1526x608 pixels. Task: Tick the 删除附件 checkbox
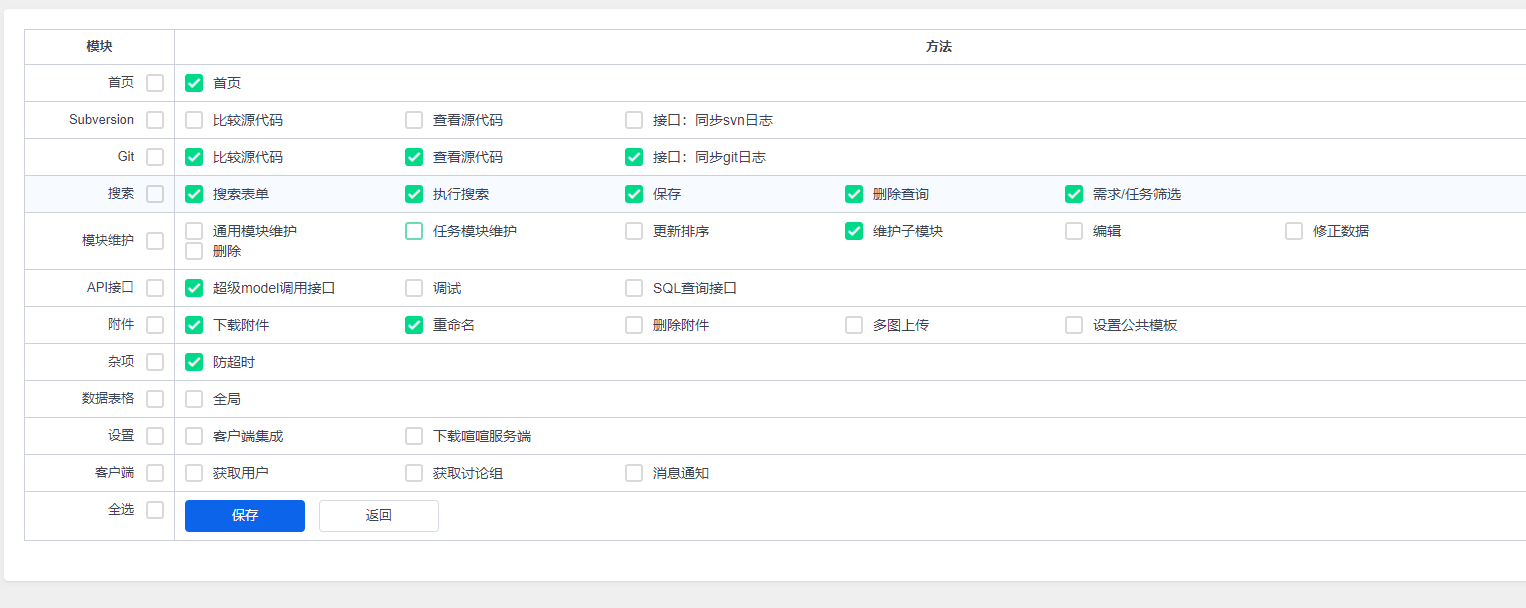(x=634, y=325)
